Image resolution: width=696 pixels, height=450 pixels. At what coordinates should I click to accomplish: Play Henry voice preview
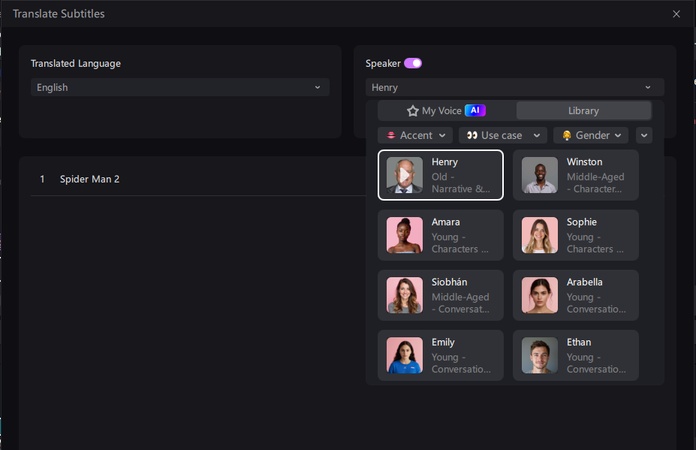coord(404,175)
